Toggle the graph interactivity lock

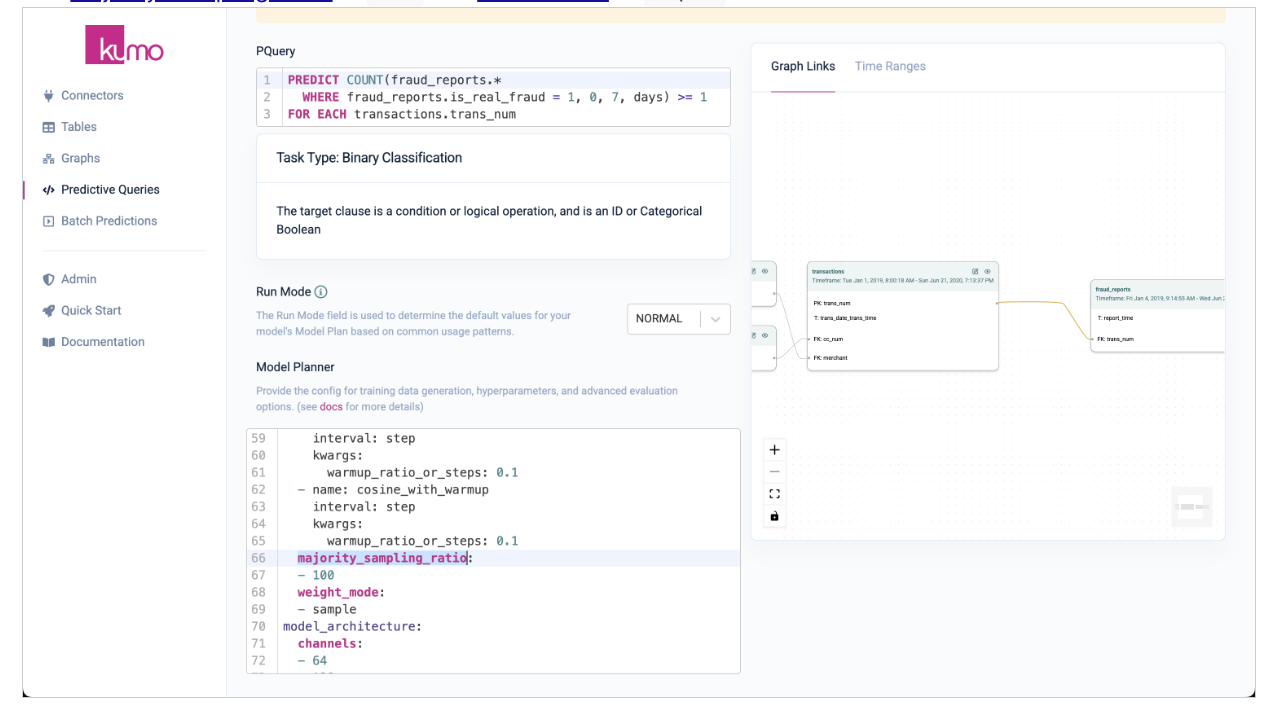(x=774, y=516)
